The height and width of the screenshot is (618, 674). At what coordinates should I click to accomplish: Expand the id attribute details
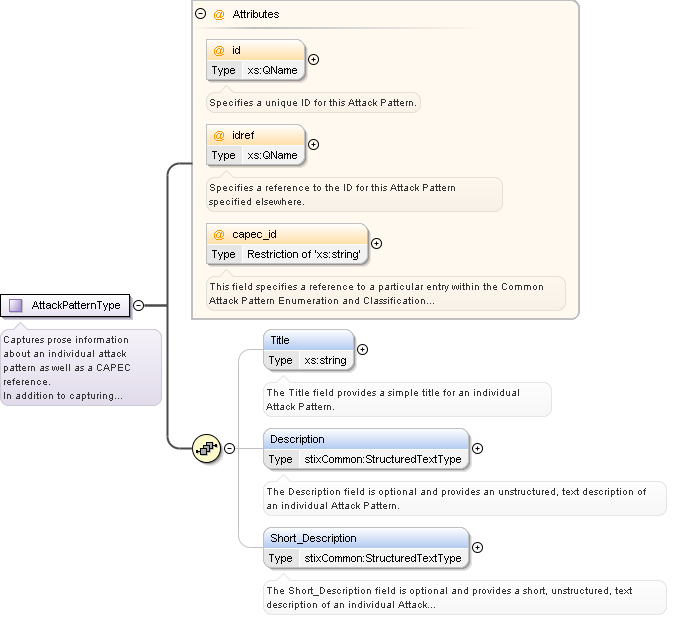(314, 60)
